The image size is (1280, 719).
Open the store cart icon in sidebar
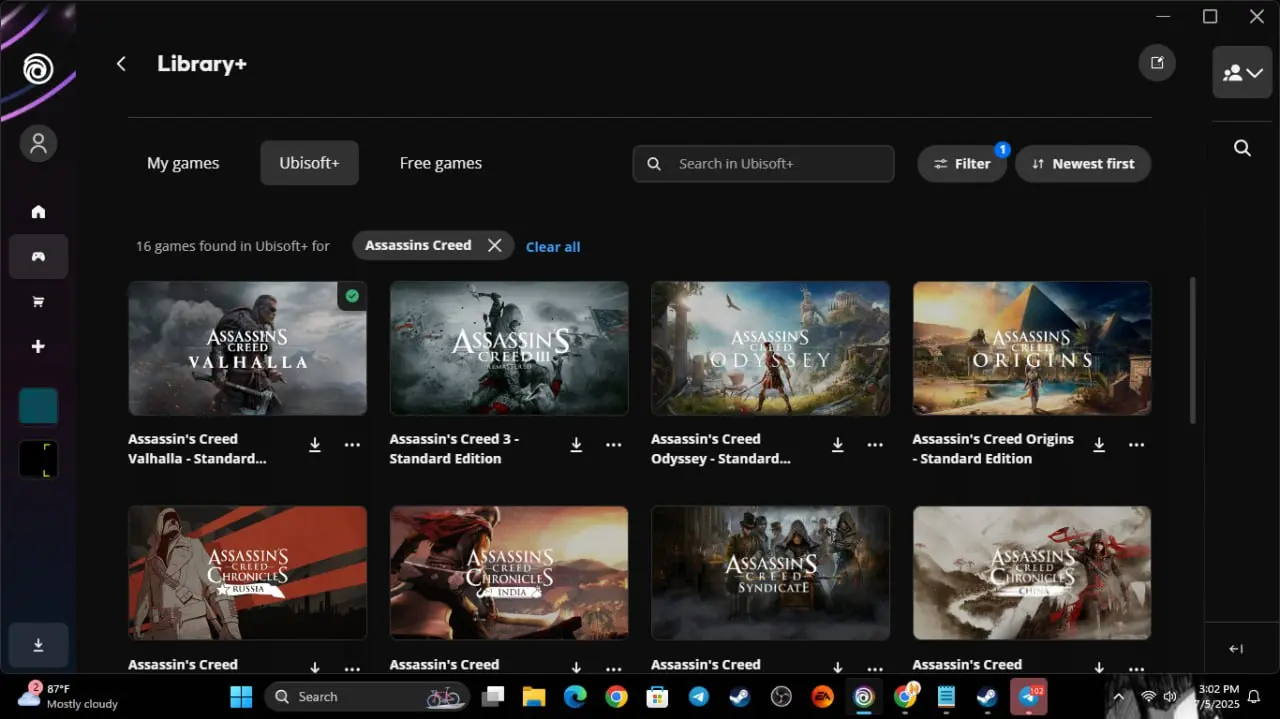coord(38,302)
